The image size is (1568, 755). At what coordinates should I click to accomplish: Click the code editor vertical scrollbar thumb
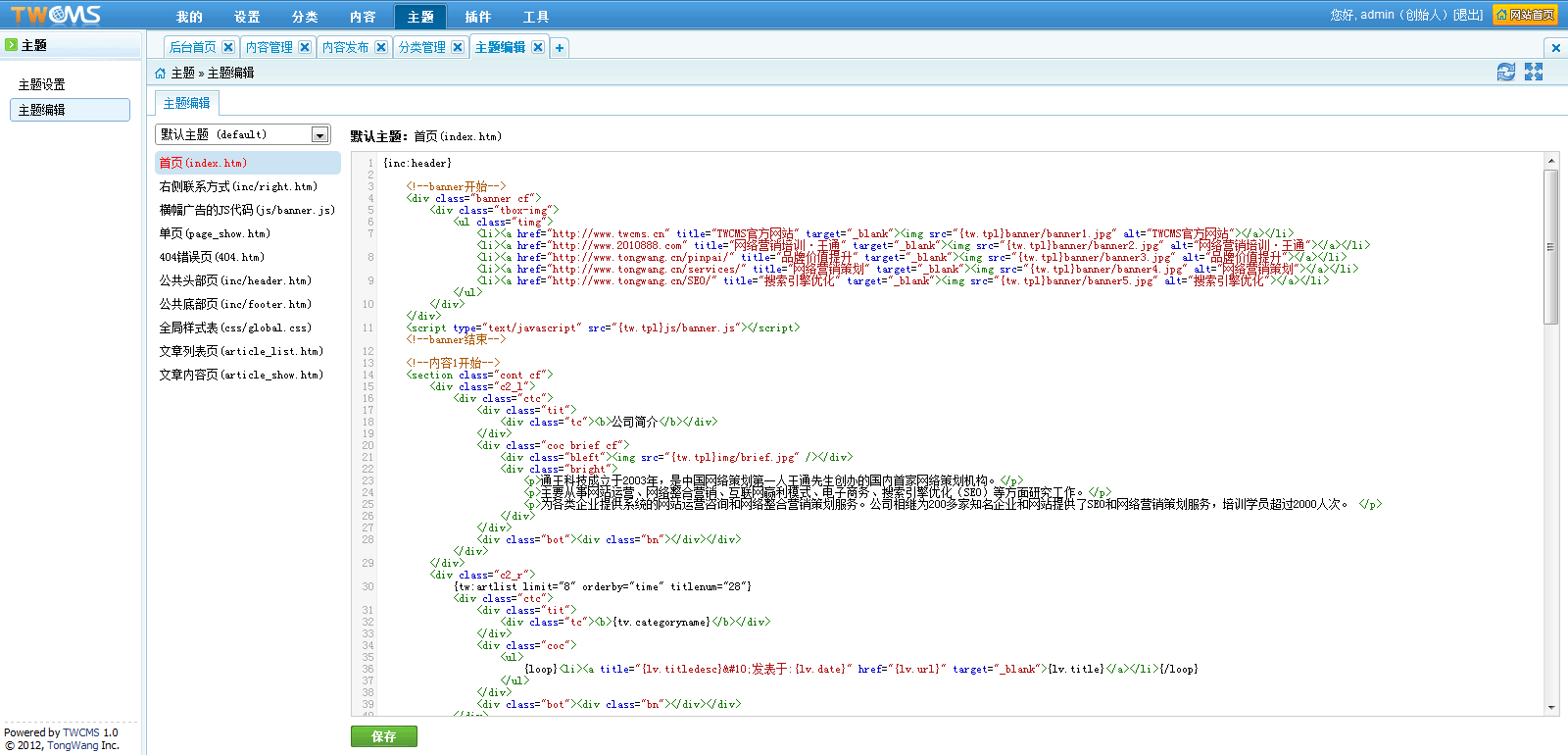[x=1550, y=245]
